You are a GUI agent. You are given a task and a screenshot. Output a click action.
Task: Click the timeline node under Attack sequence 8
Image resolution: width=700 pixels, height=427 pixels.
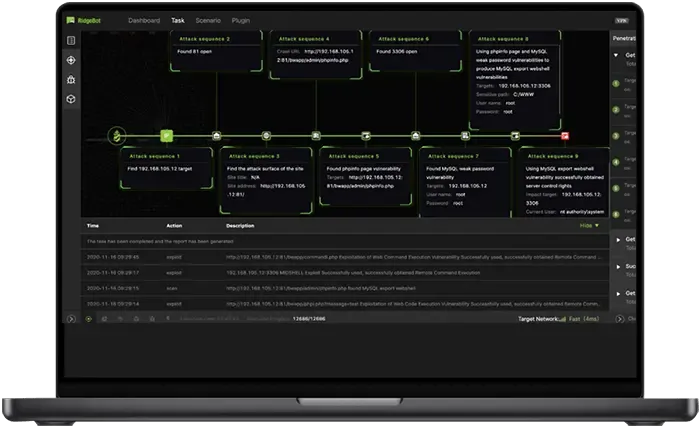(515, 136)
